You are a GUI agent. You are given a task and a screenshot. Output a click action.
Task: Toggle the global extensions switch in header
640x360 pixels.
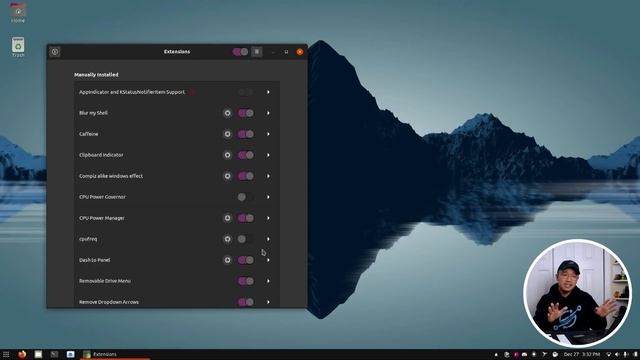click(240, 52)
